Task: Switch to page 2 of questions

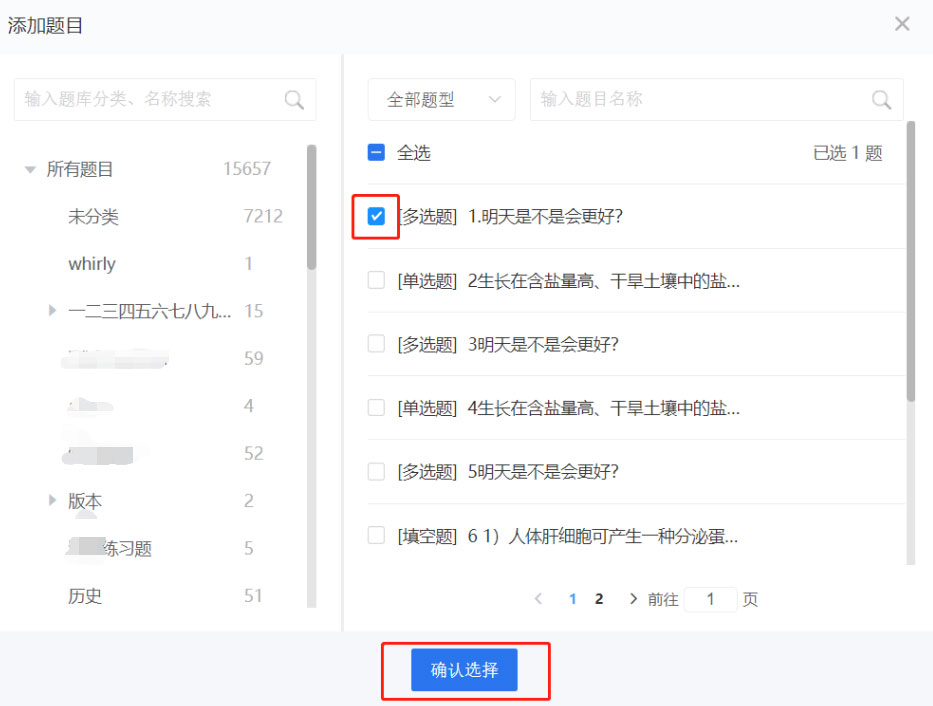Action: (x=599, y=599)
